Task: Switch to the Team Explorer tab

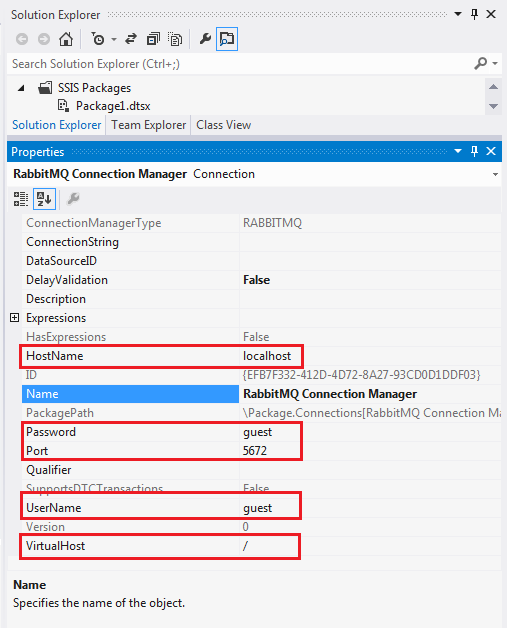Action: pos(149,125)
